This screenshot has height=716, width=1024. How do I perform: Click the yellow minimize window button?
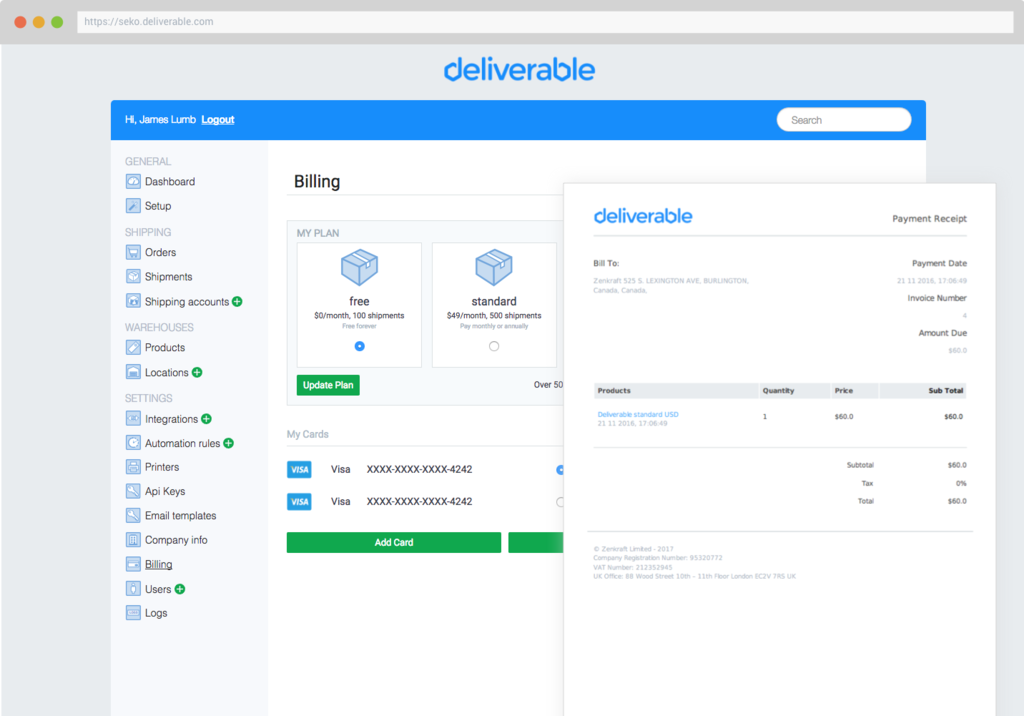tap(39, 22)
